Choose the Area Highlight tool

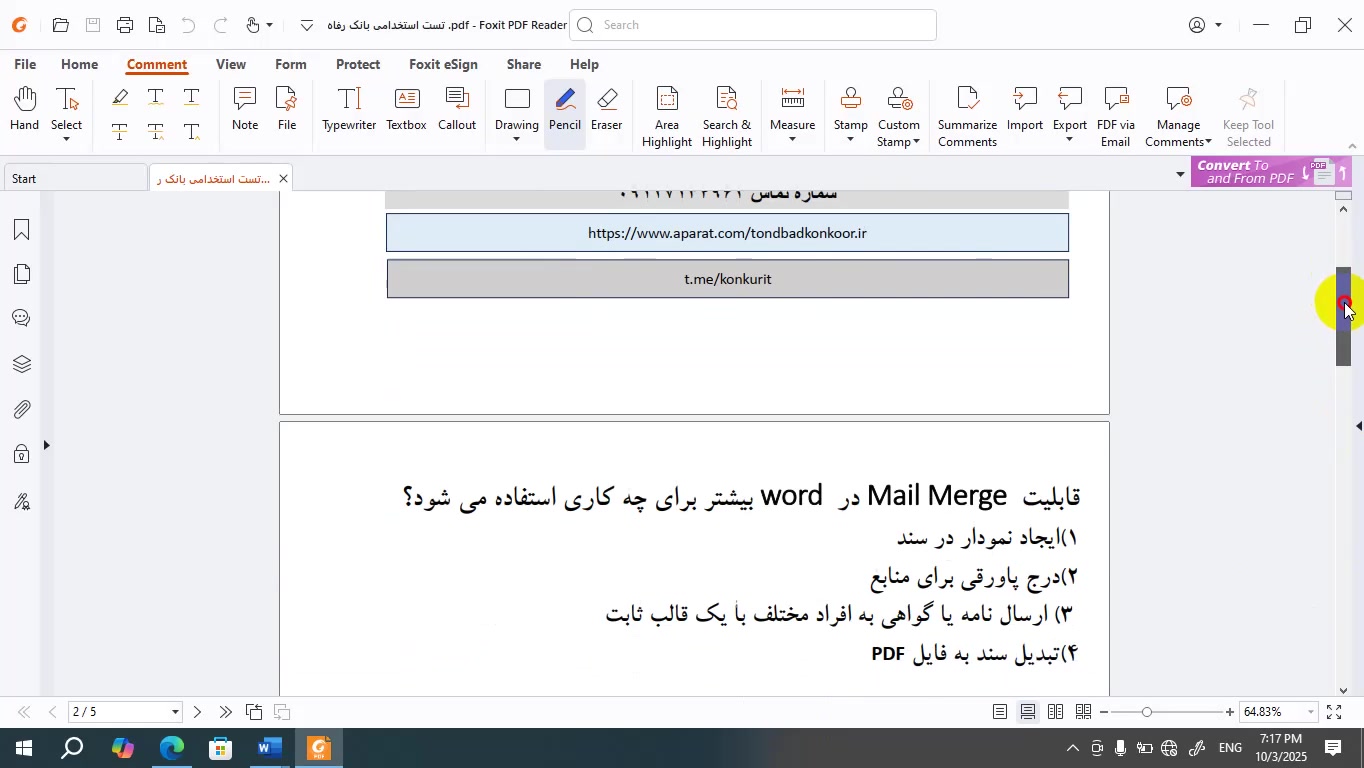667,117
